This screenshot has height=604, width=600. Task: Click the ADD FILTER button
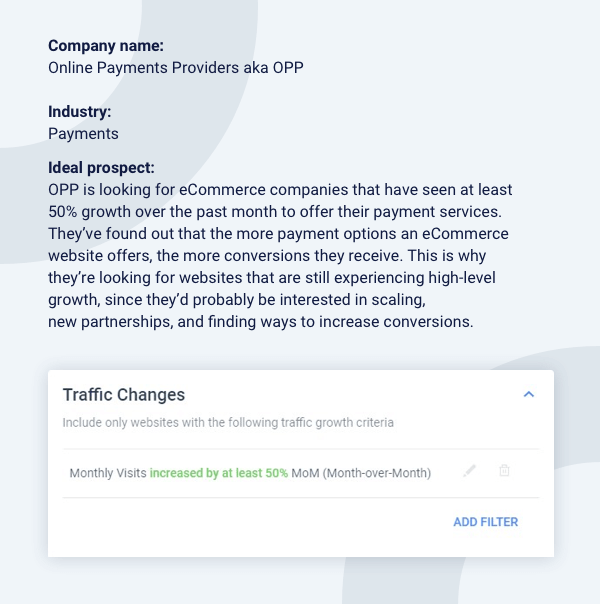click(x=485, y=522)
